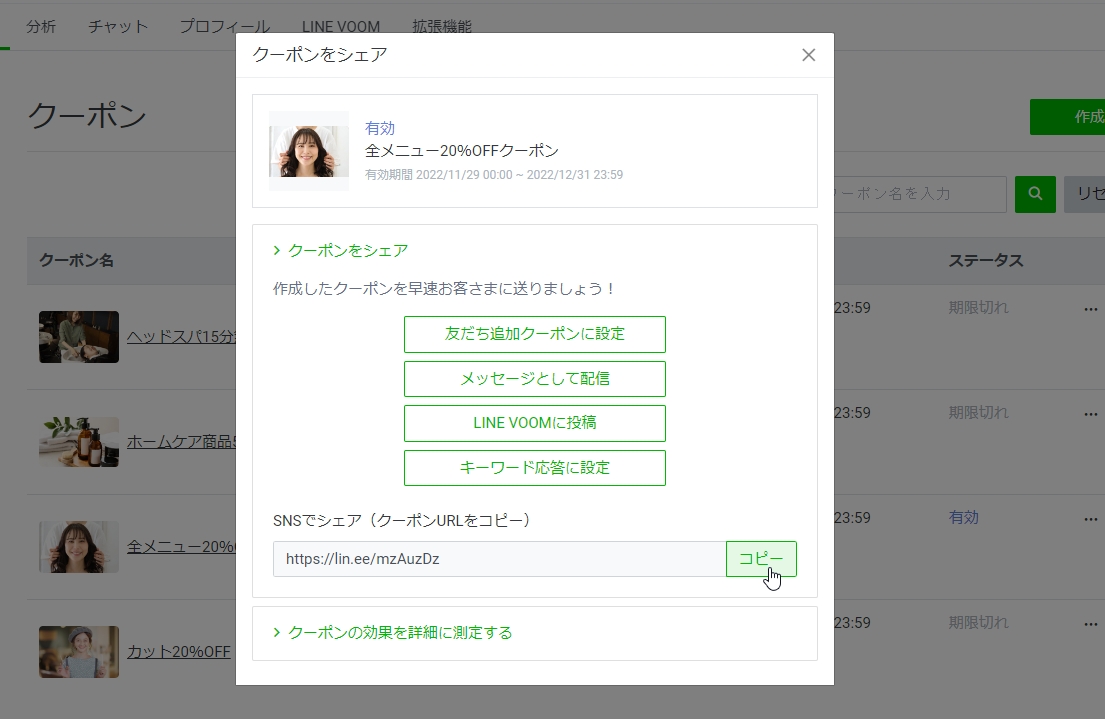Open more options for first expired coupon

[1090, 309]
